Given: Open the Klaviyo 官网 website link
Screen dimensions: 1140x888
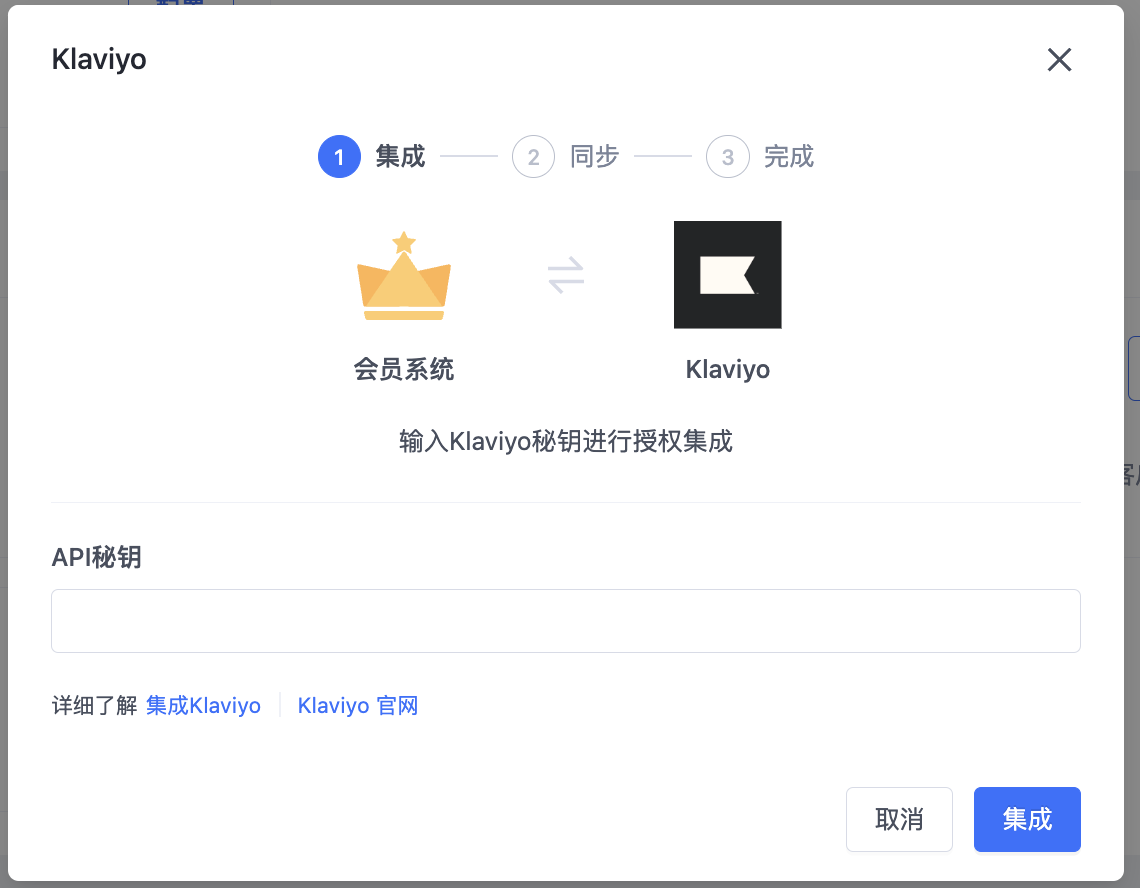Looking at the screenshot, I should [x=357, y=705].
